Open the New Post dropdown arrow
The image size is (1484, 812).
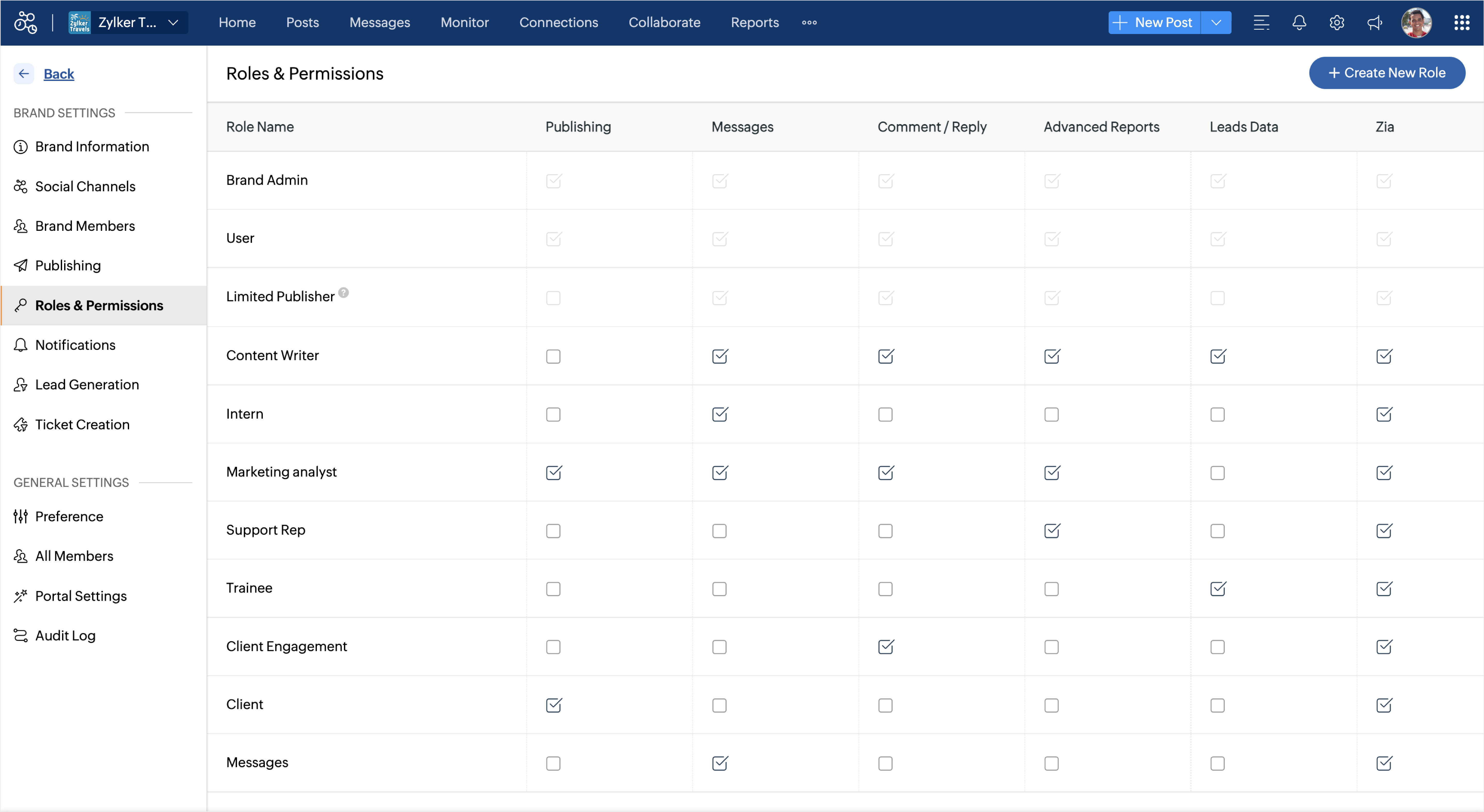[1216, 22]
